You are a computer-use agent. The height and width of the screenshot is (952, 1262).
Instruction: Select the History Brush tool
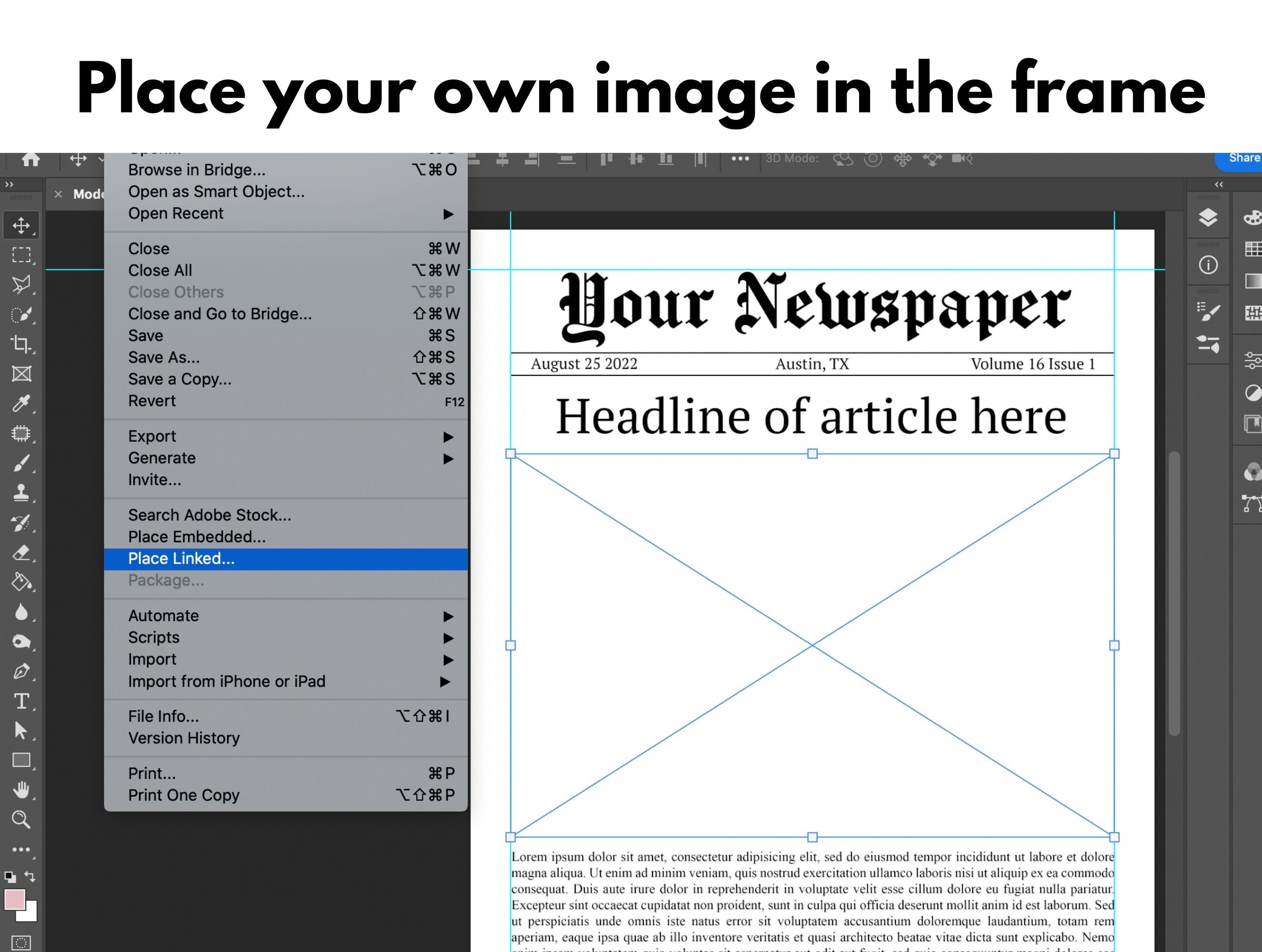click(x=22, y=523)
